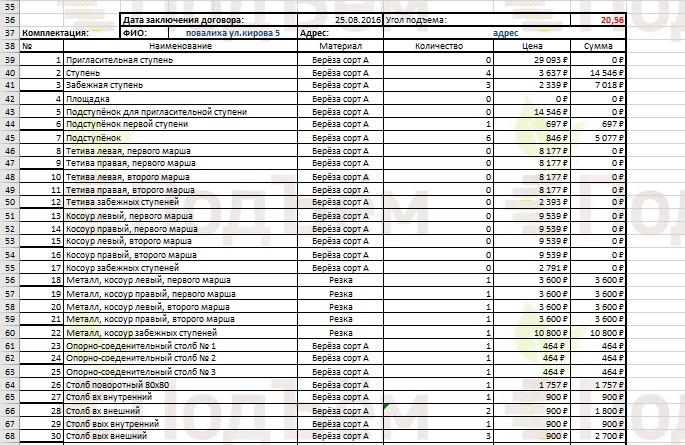Select price cell 2 791 ₽
Viewport: 685px width, 445px height.
pyautogui.click(x=532, y=267)
